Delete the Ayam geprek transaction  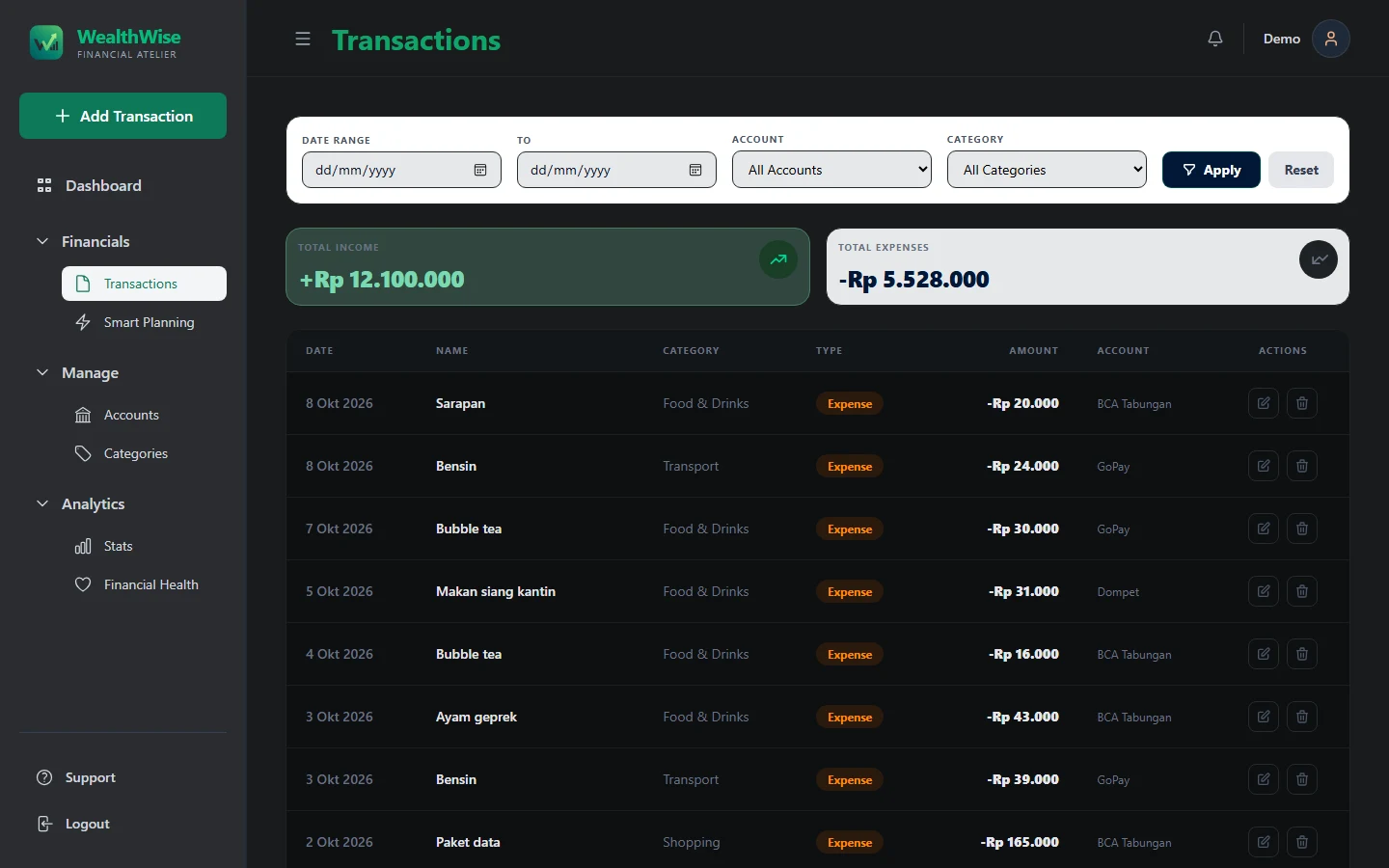(1302, 717)
